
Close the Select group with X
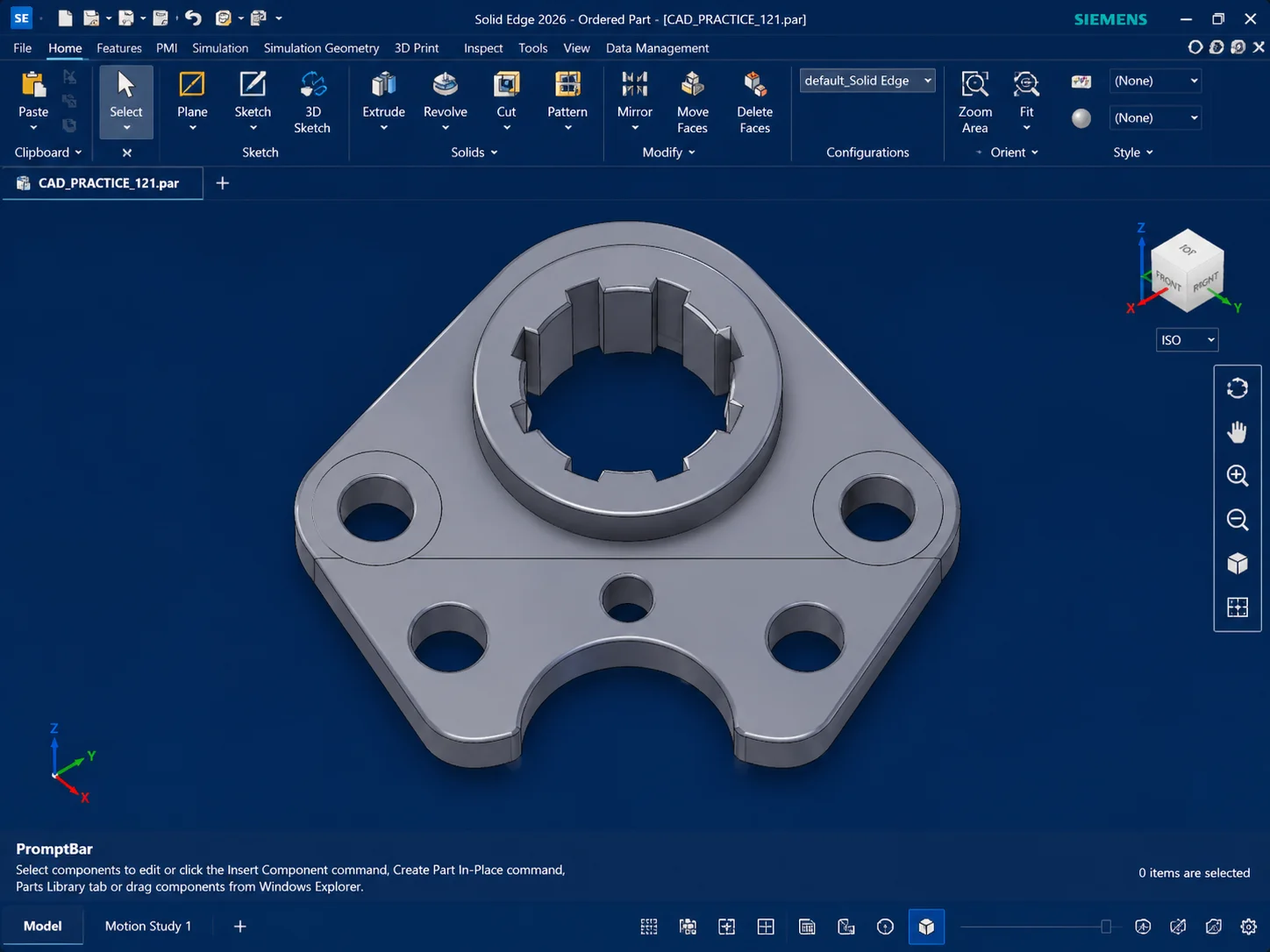[127, 153]
